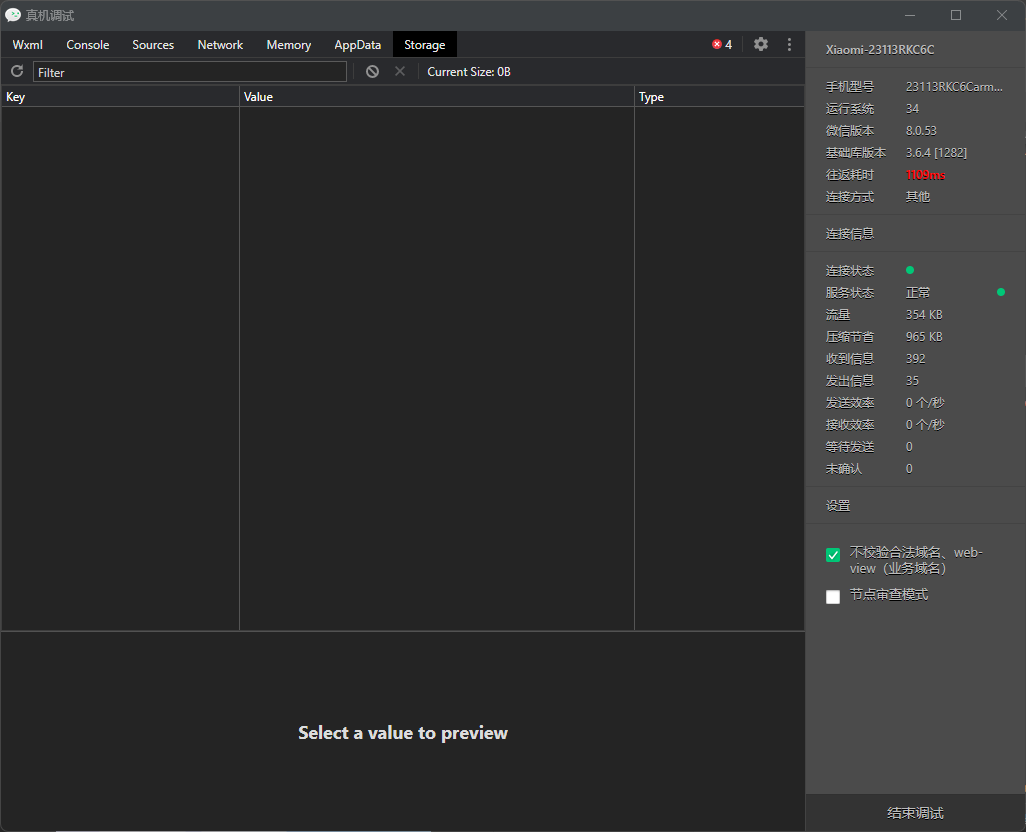Enable 节点审查模式 checkbox

coord(833,597)
